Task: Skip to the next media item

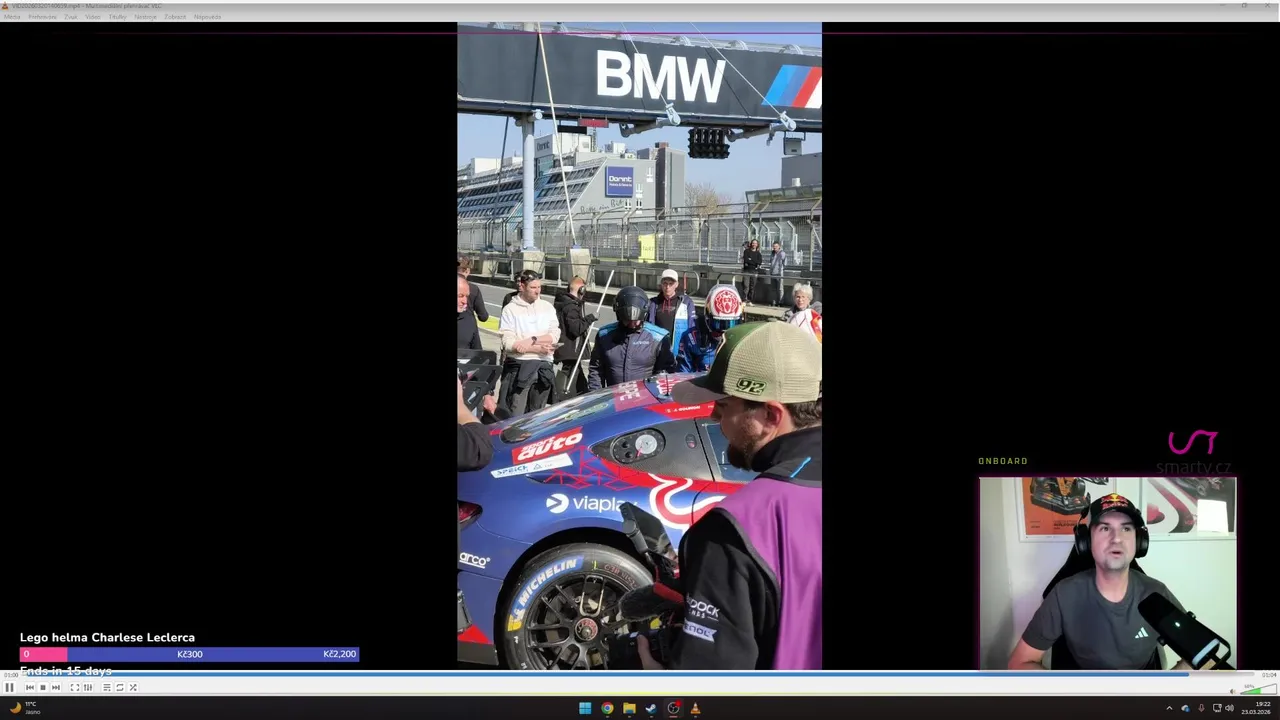Action: 55,687
